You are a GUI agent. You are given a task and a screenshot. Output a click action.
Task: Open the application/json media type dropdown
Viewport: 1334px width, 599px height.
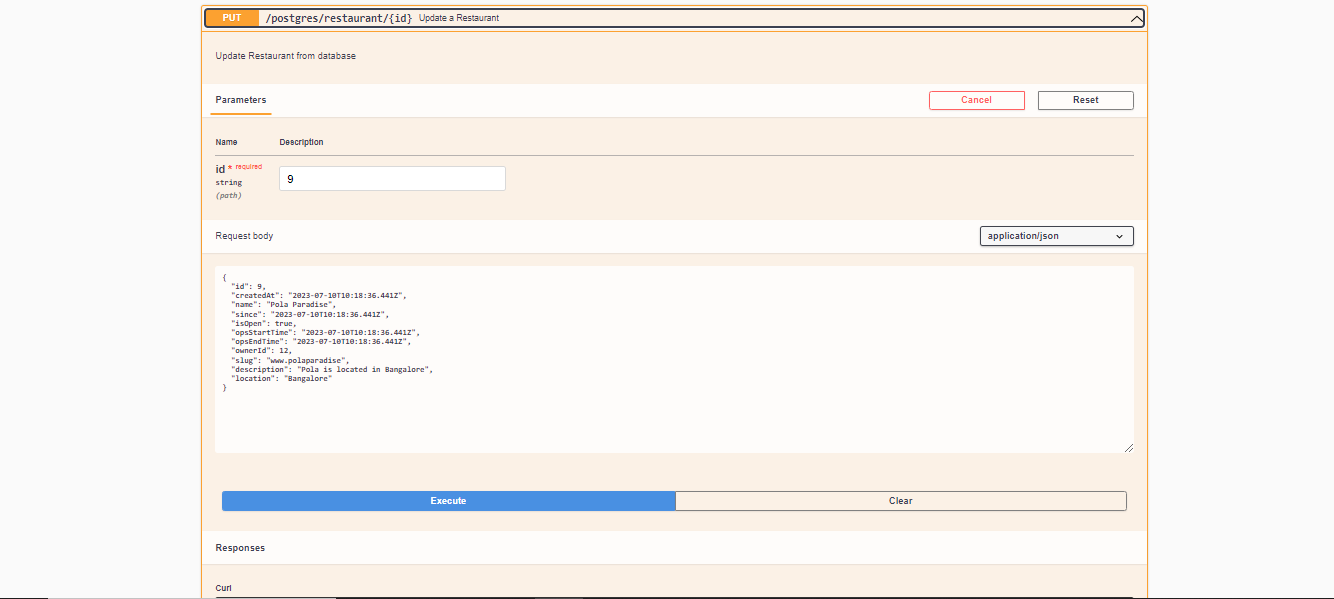(x=1056, y=236)
